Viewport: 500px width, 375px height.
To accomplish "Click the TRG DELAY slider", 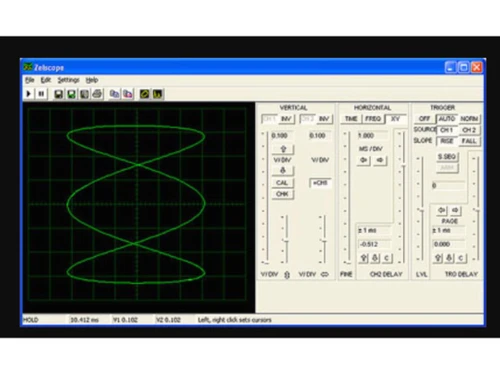I will click(x=477, y=208).
